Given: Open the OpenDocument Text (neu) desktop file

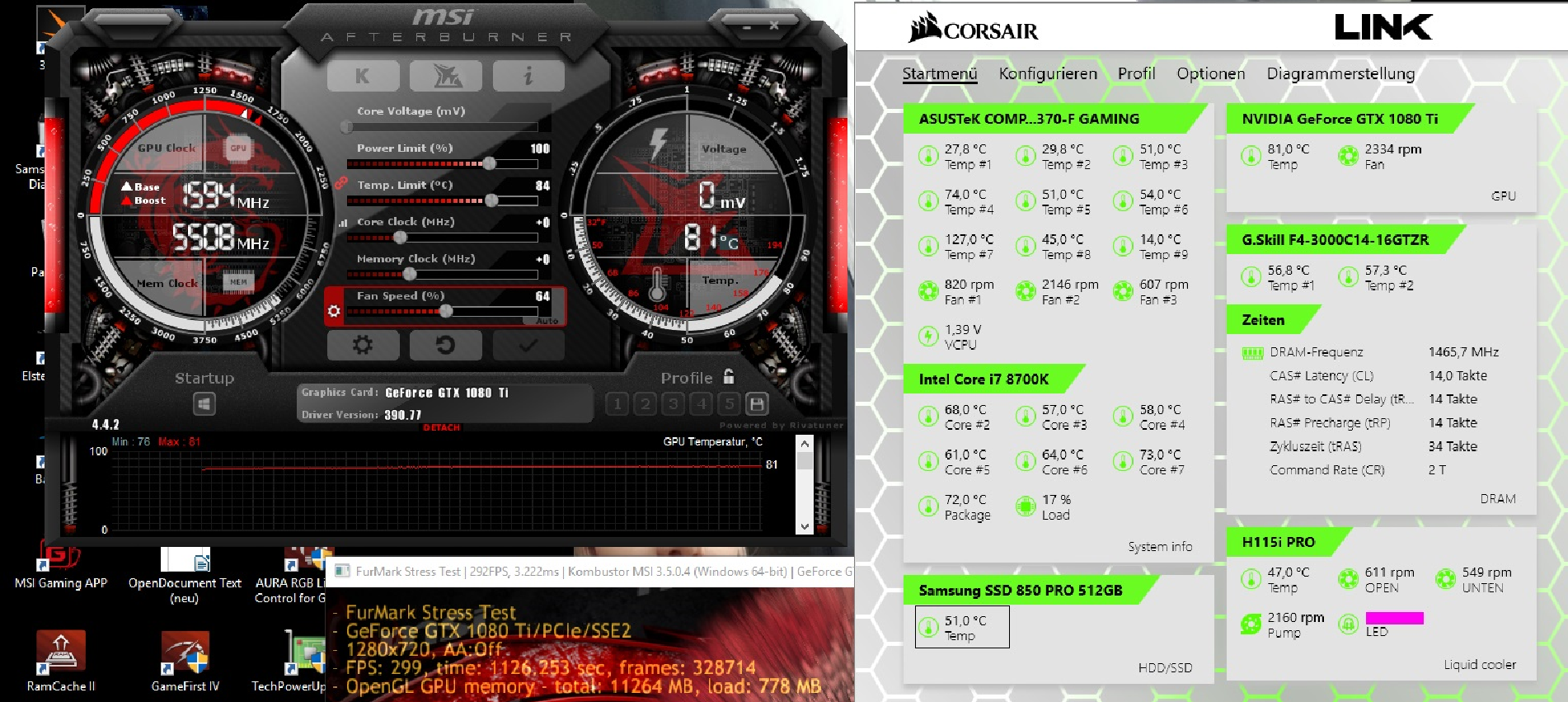Looking at the screenshot, I should click(185, 576).
